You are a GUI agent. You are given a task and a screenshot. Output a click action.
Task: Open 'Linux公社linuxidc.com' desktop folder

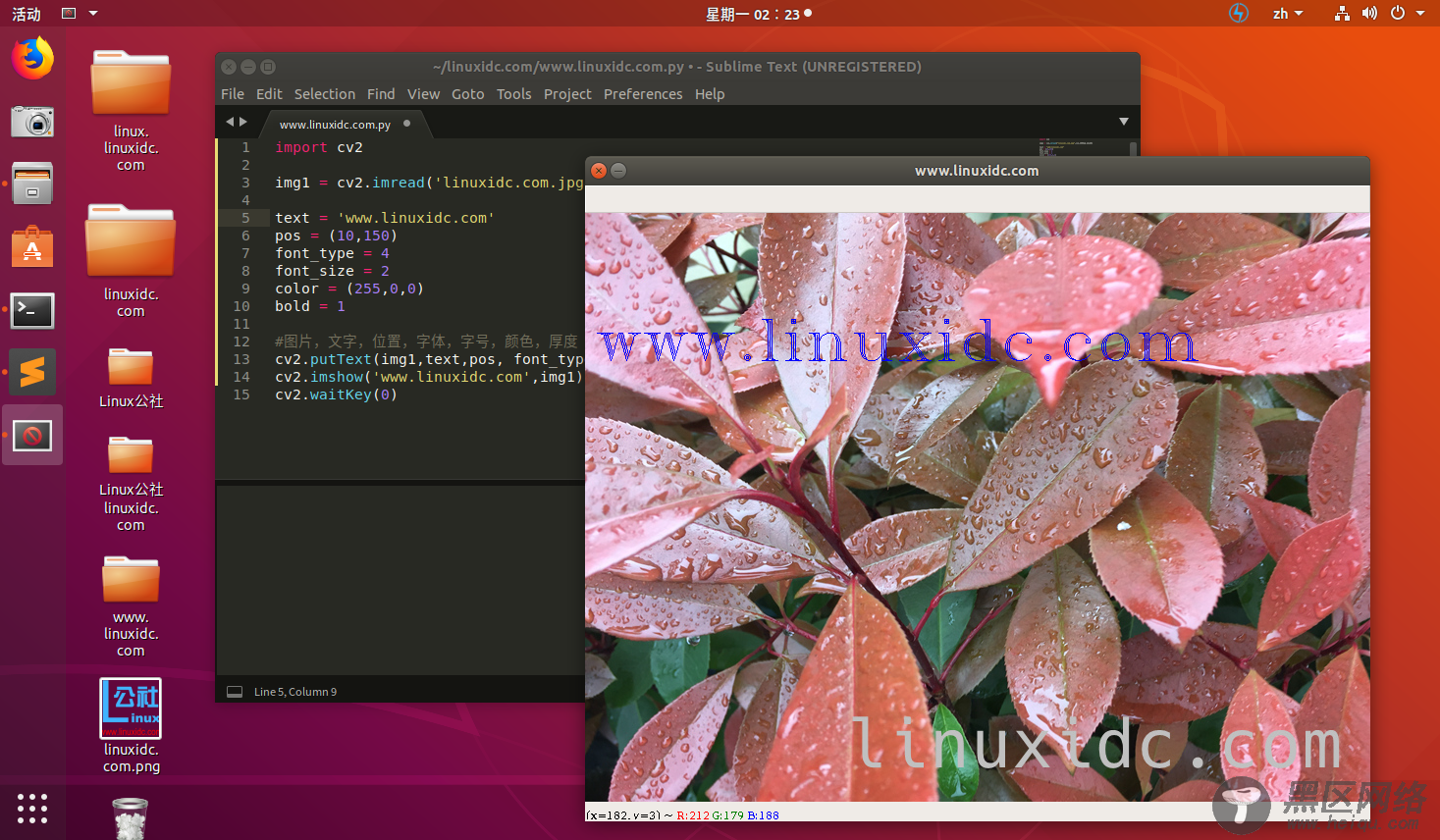click(131, 484)
